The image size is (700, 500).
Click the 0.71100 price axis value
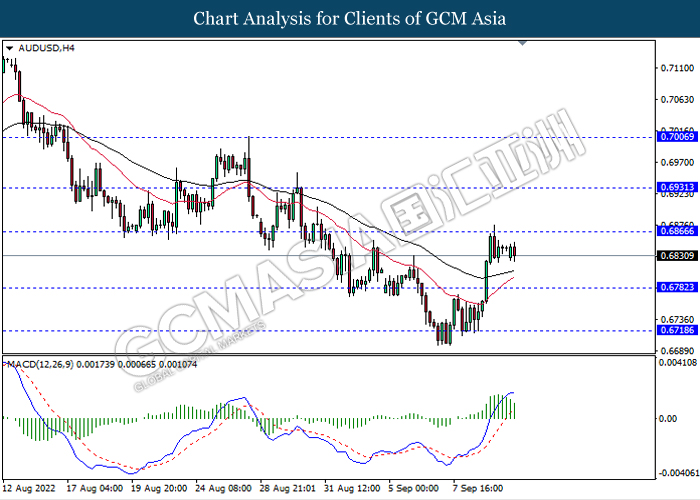677,68
